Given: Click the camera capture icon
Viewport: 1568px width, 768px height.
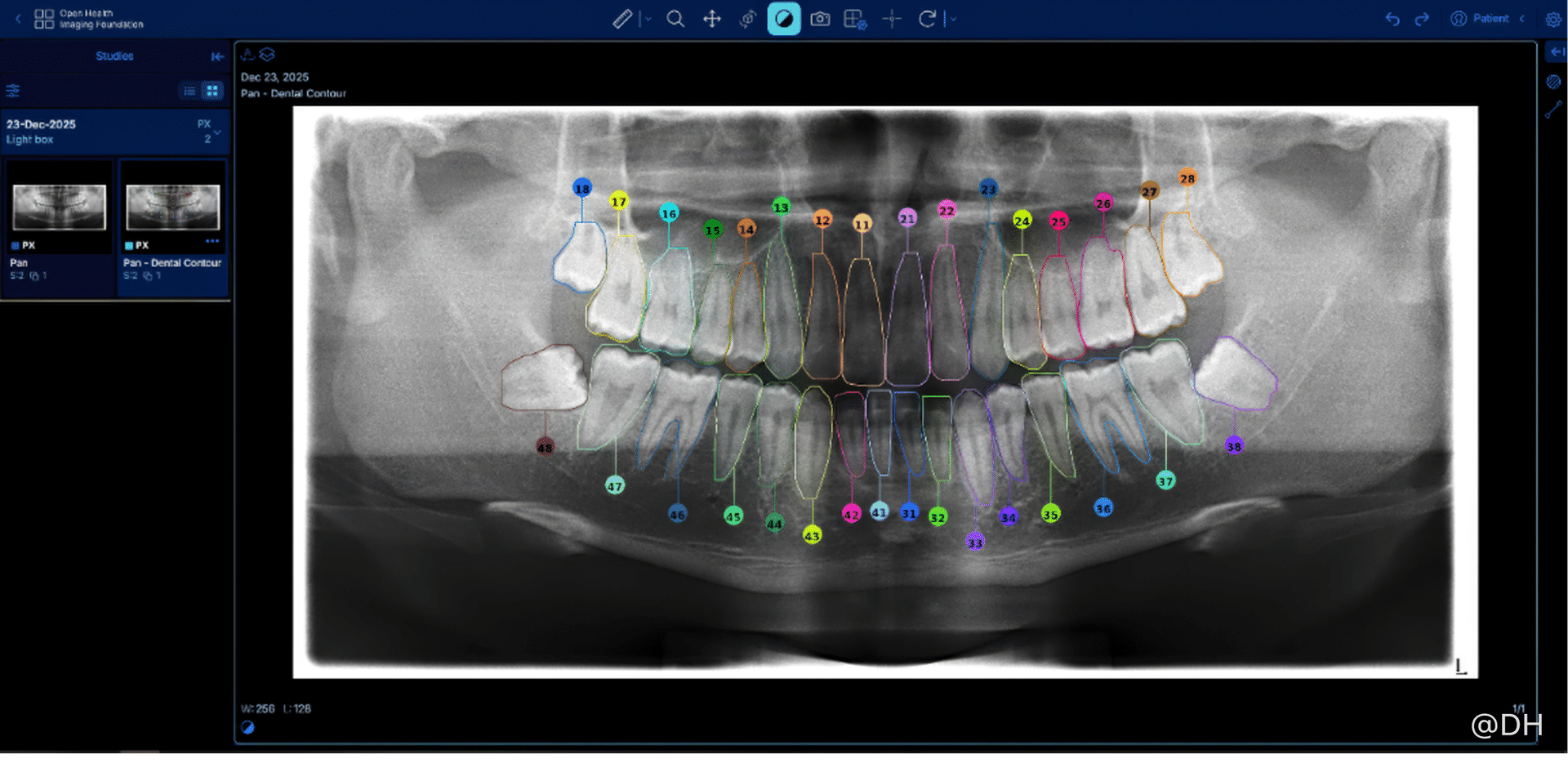Looking at the screenshot, I should pos(820,19).
